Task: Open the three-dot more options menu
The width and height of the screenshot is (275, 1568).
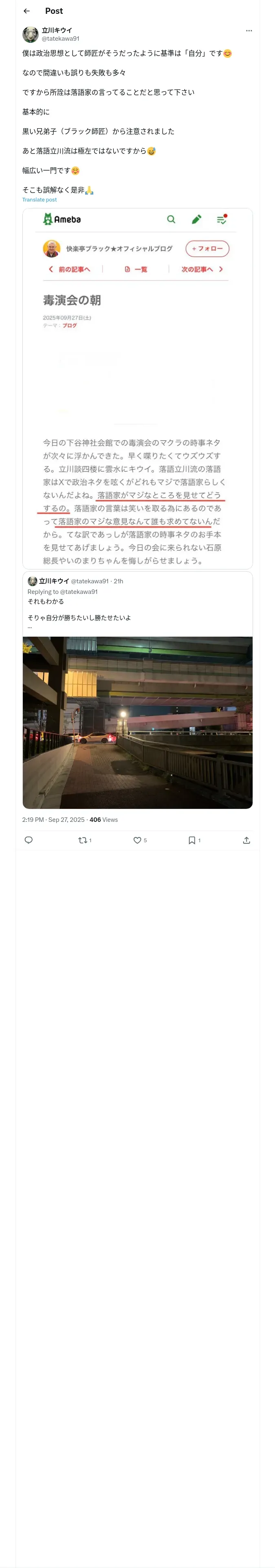Action: pos(249,31)
